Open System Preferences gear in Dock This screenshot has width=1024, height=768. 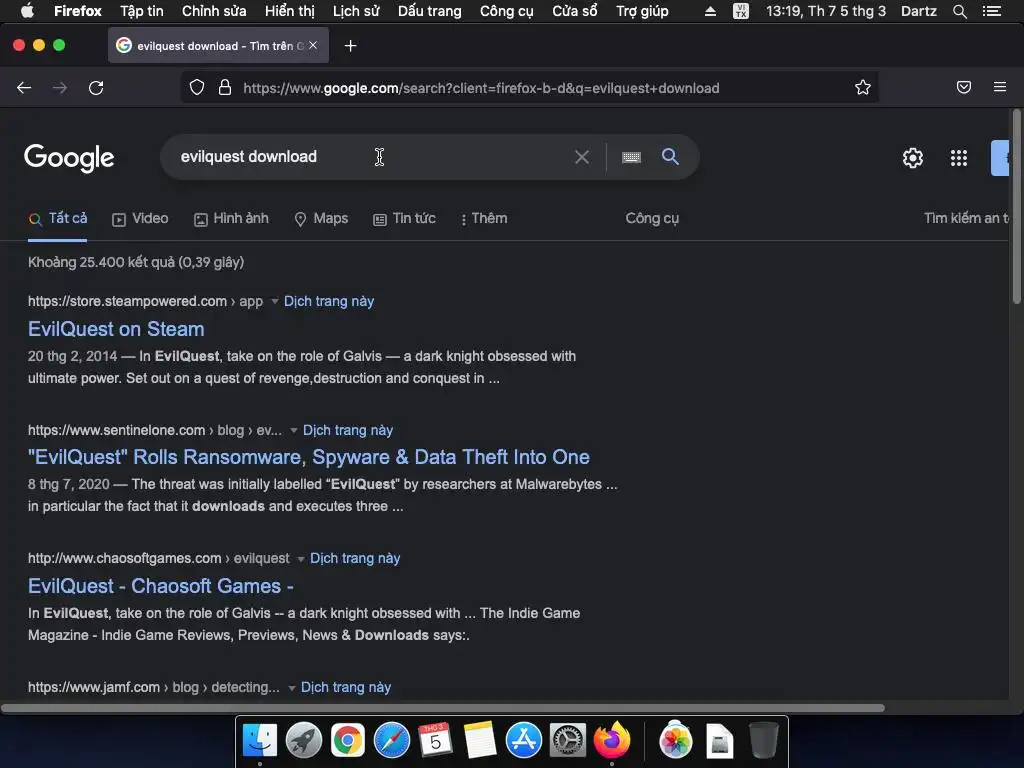(x=568, y=741)
